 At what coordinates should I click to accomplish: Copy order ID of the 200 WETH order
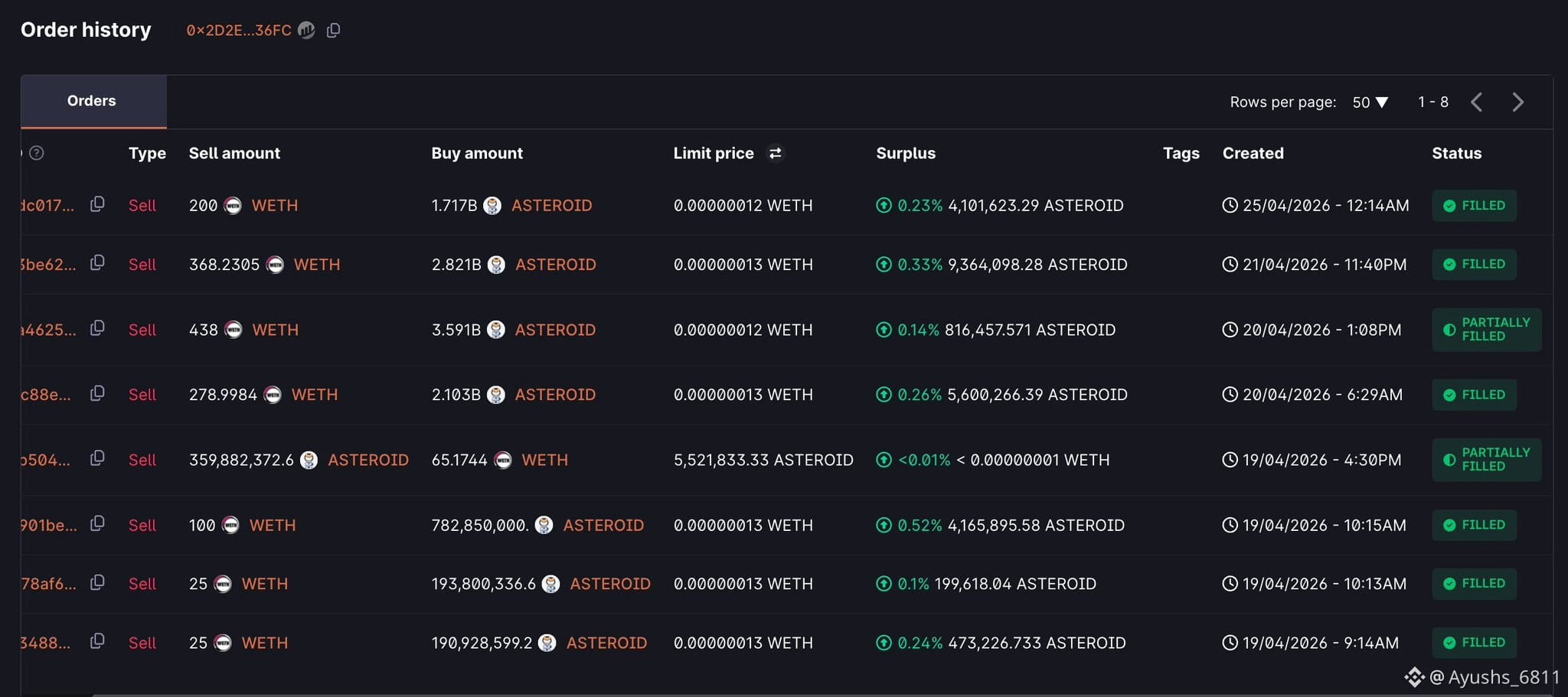(x=97, y=204)
